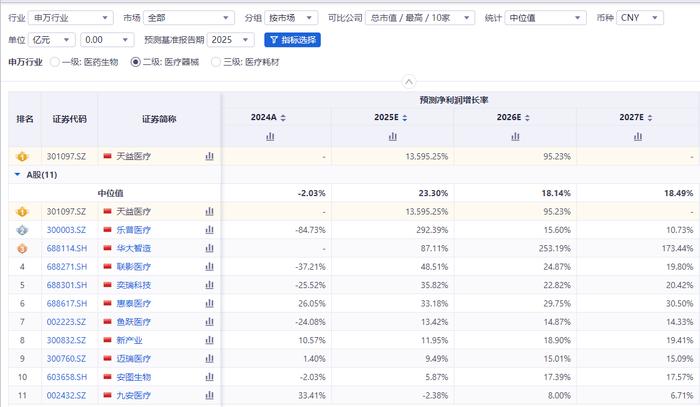Image resolution: width=700 pixels, height=407 pixels.
Task: Open chart icon under 2024A column
Action: tap(270, 136)
